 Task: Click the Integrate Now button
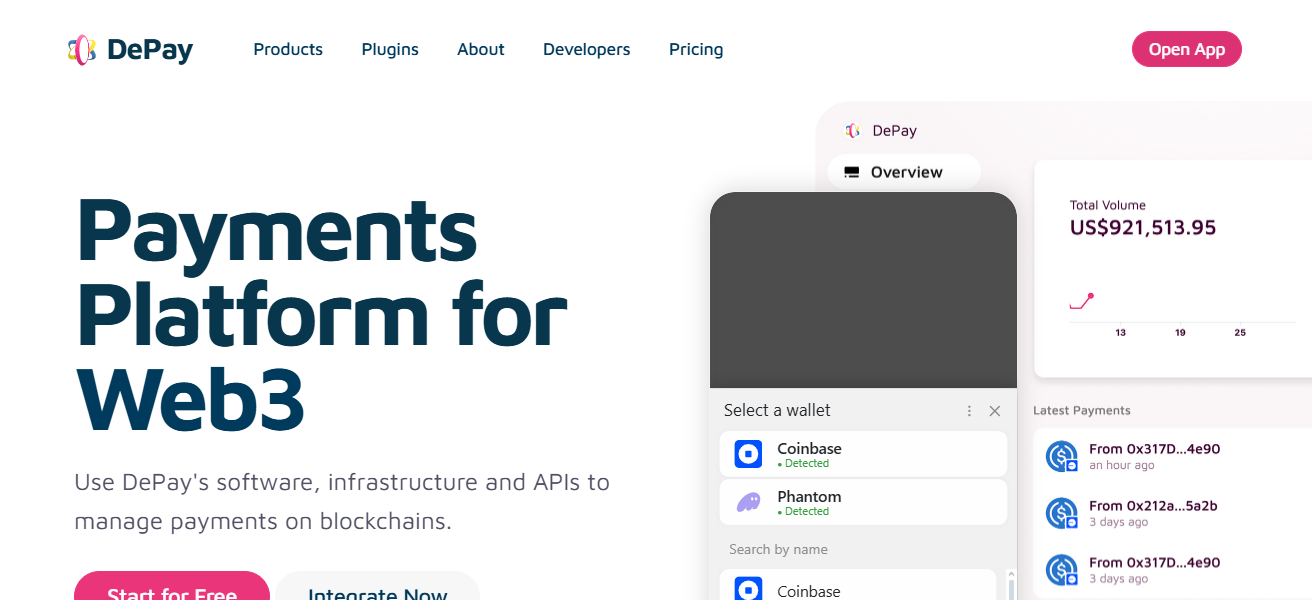[377, 588]
